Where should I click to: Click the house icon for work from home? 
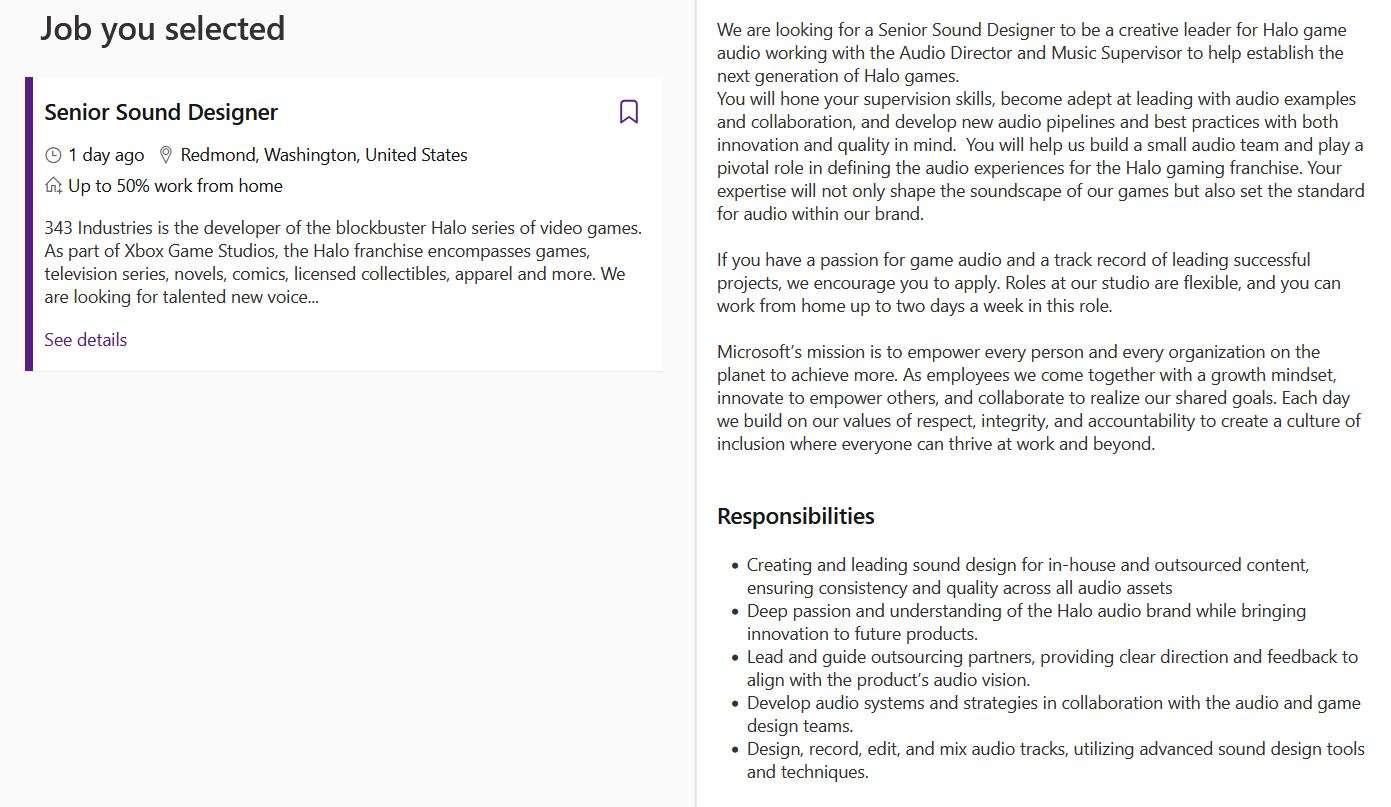[x=54, y=185]
